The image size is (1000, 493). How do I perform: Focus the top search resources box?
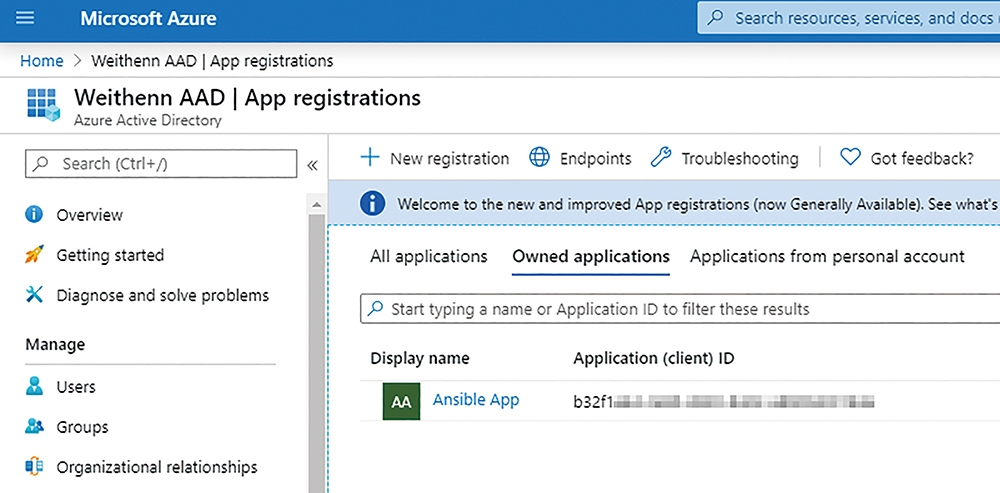point(848,18)
